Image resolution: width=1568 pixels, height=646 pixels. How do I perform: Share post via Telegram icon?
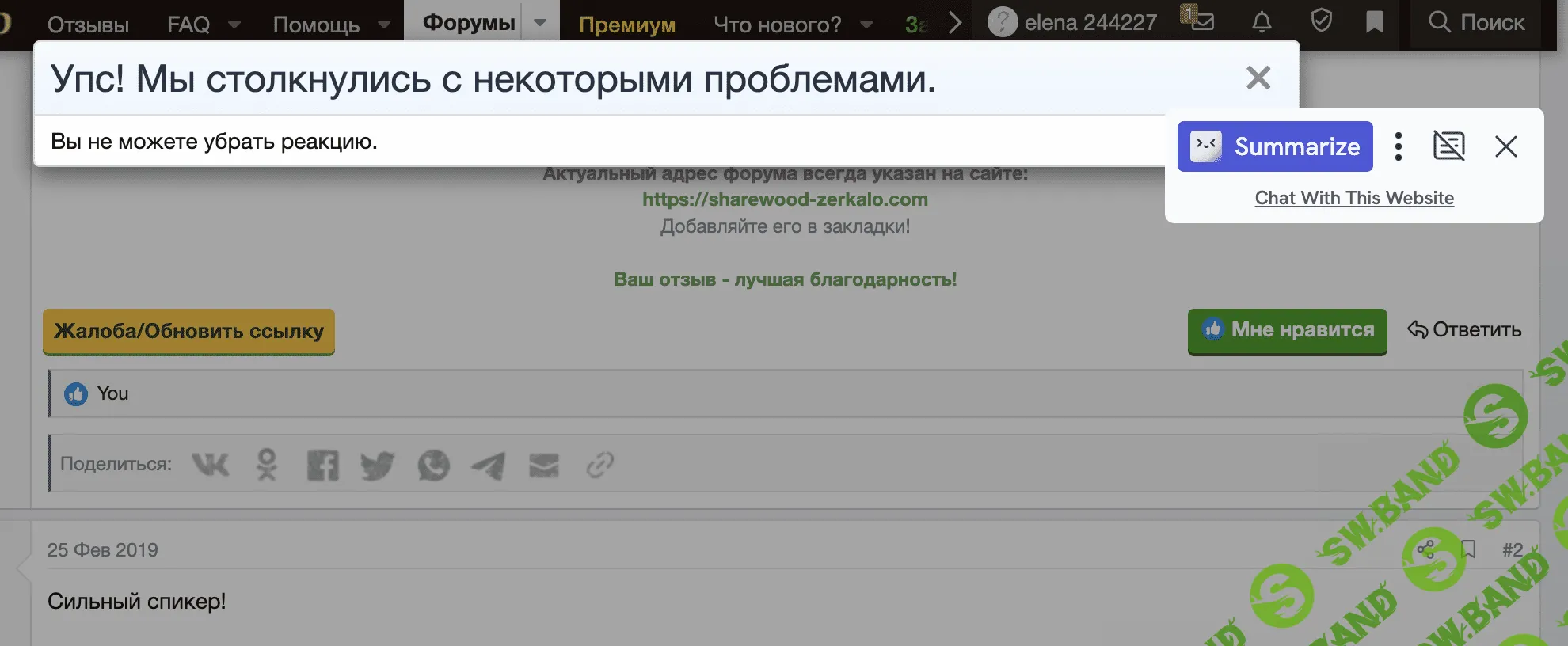[489, 465]
